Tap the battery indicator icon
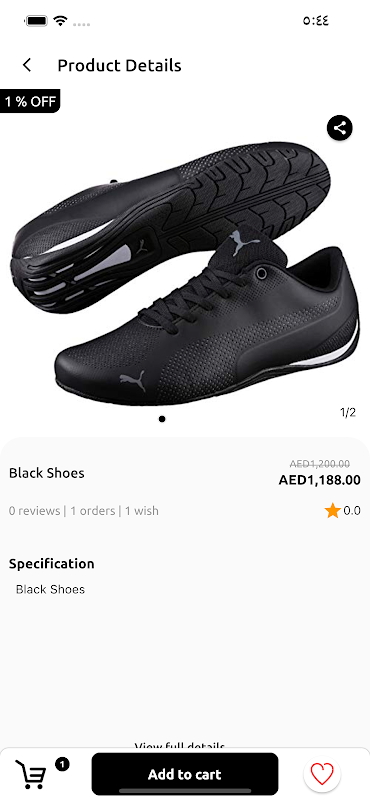This screenshot has width=370, height=800. click(36, 21)
